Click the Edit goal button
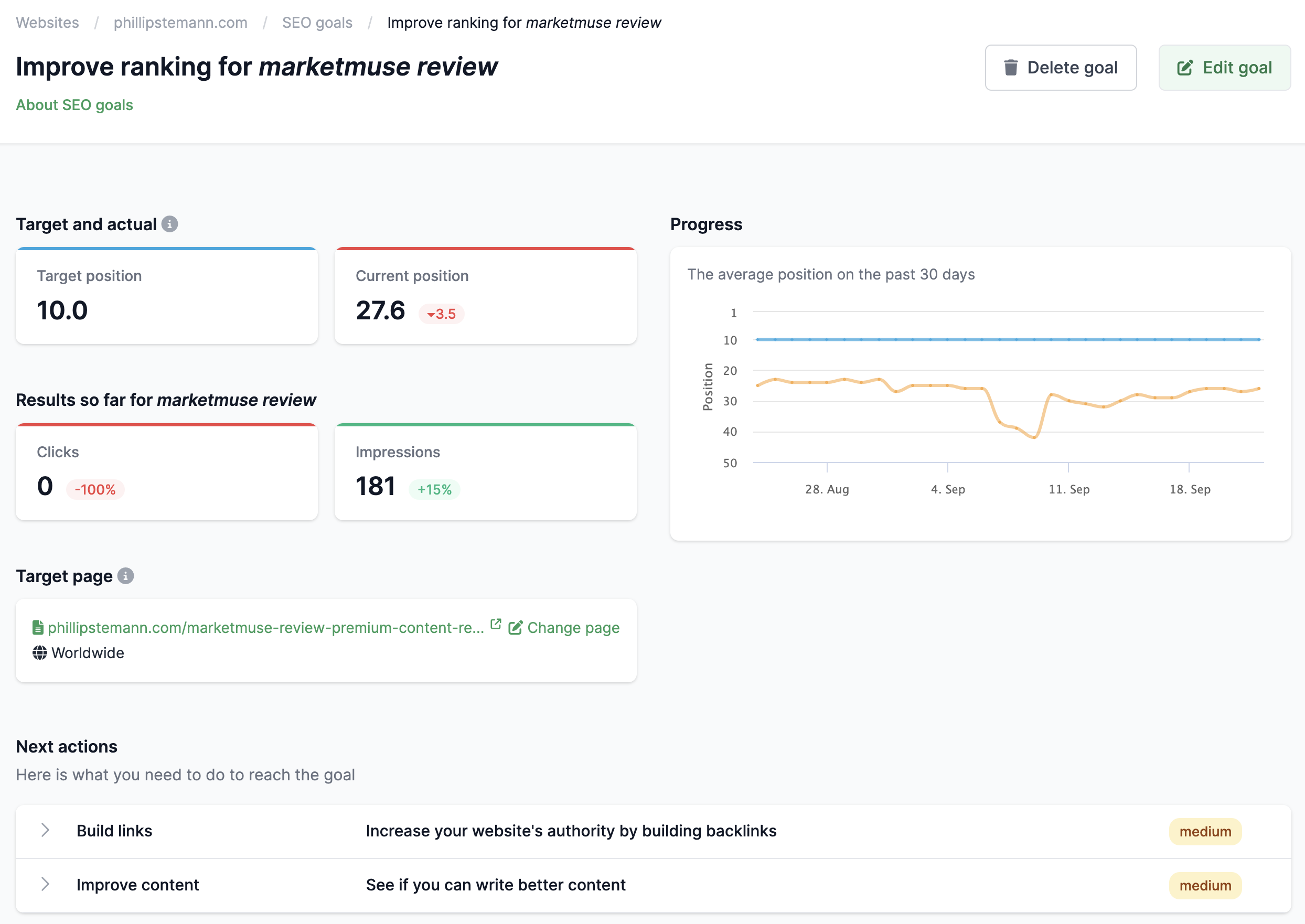This screenshot has height=924, width=1305. click(1225, 68)
